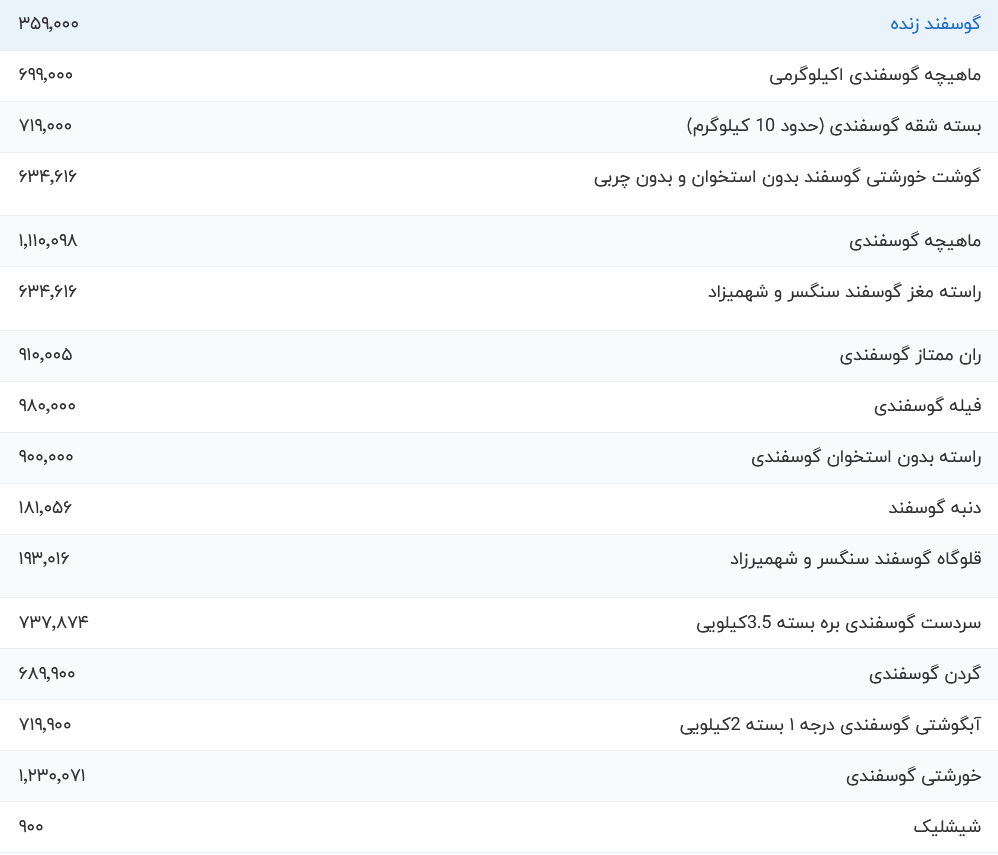The height and width of the screenshot is (855, 998).
Task: Click the ۹۱۰,۰۰۵ price value
Action: click(46, 355)
